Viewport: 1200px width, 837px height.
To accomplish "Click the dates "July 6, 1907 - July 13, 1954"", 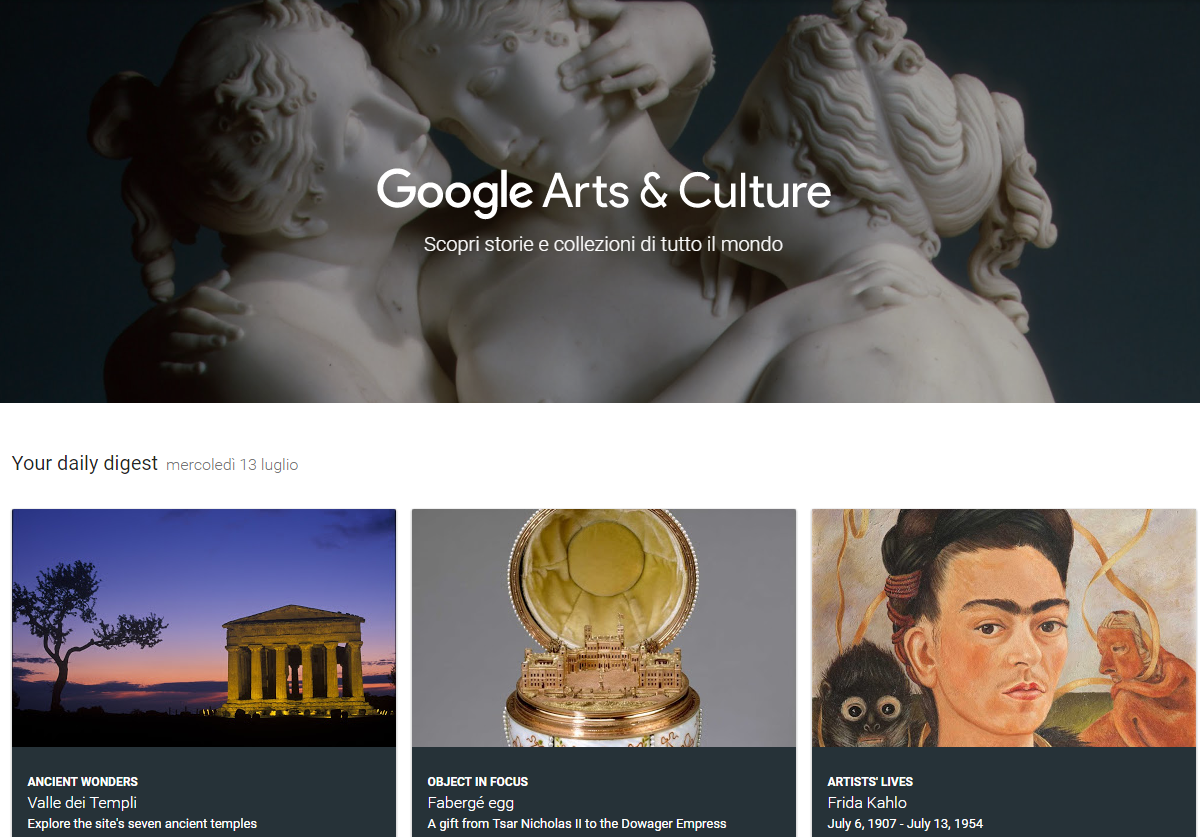I will 905,824.
